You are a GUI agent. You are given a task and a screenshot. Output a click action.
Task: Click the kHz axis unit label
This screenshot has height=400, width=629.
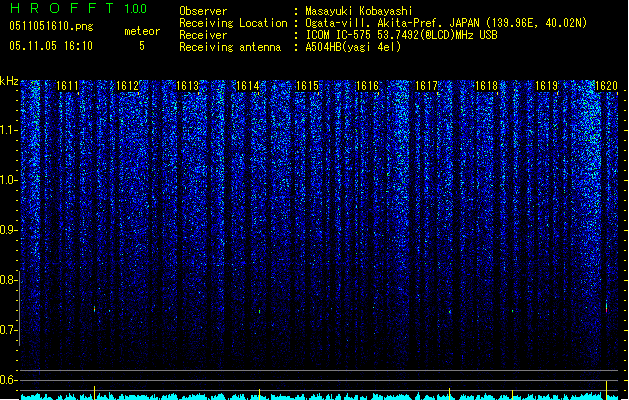[9, 81]
